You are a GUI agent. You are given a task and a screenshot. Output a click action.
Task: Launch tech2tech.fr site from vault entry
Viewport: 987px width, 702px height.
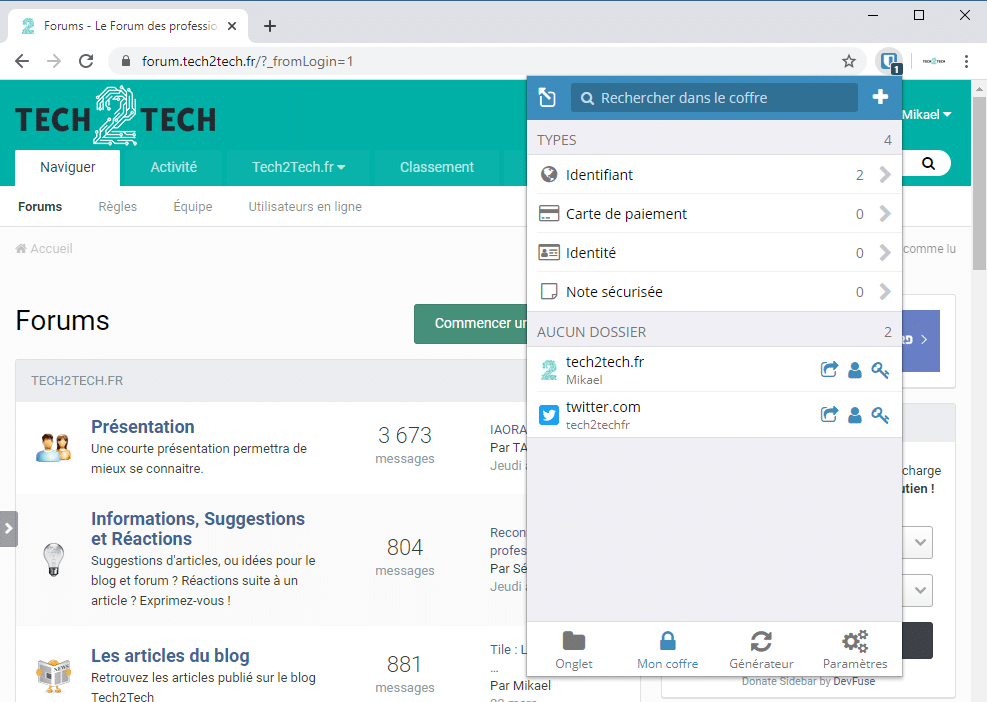click(x=829, y=370)
